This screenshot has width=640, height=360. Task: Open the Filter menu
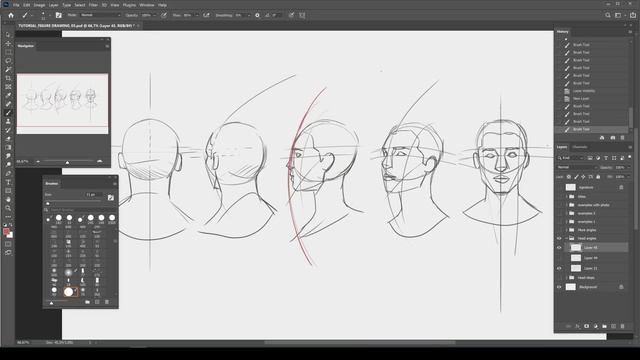coord(93,5)
